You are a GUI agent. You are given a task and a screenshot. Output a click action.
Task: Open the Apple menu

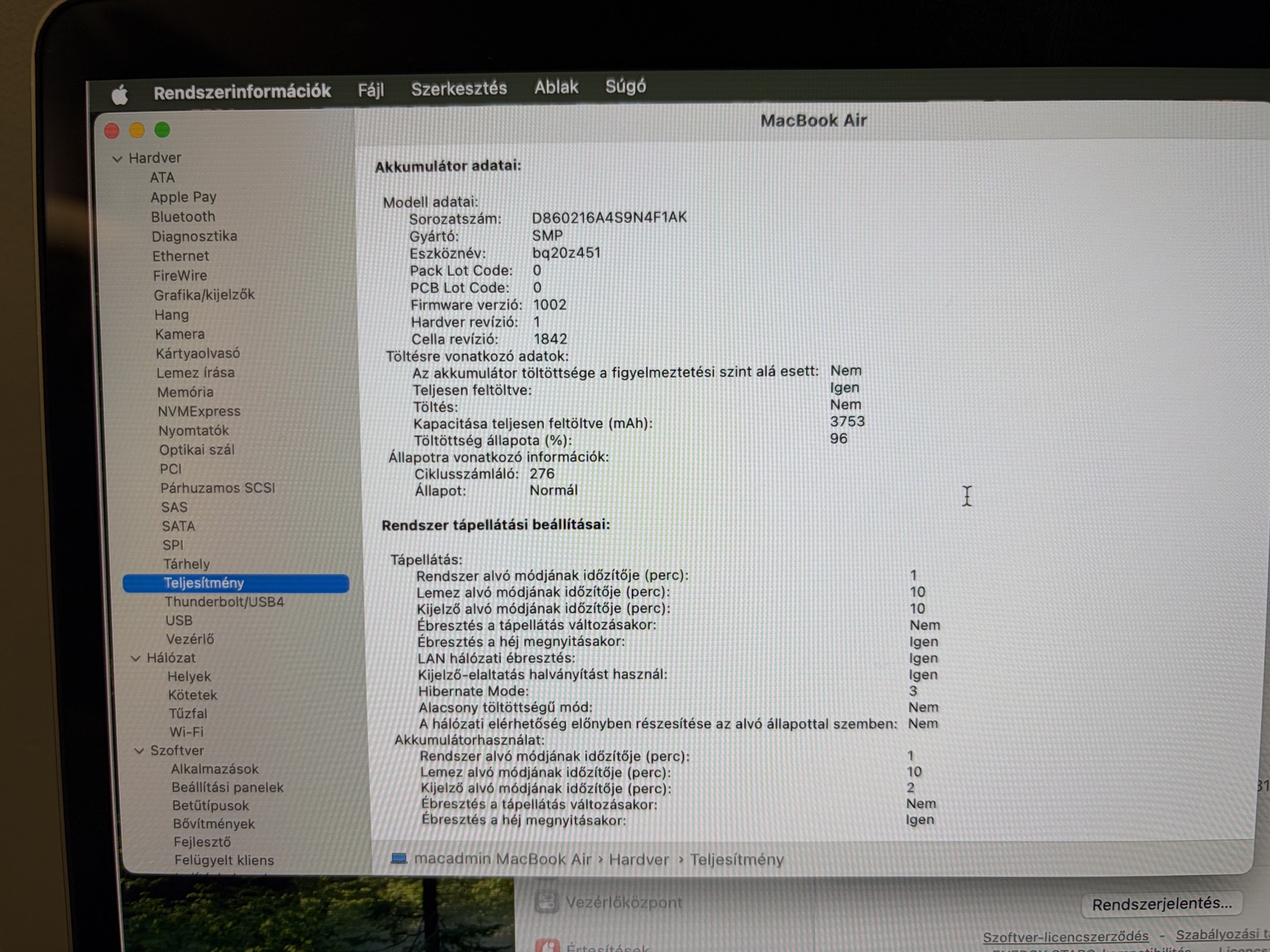coord(119,94)
